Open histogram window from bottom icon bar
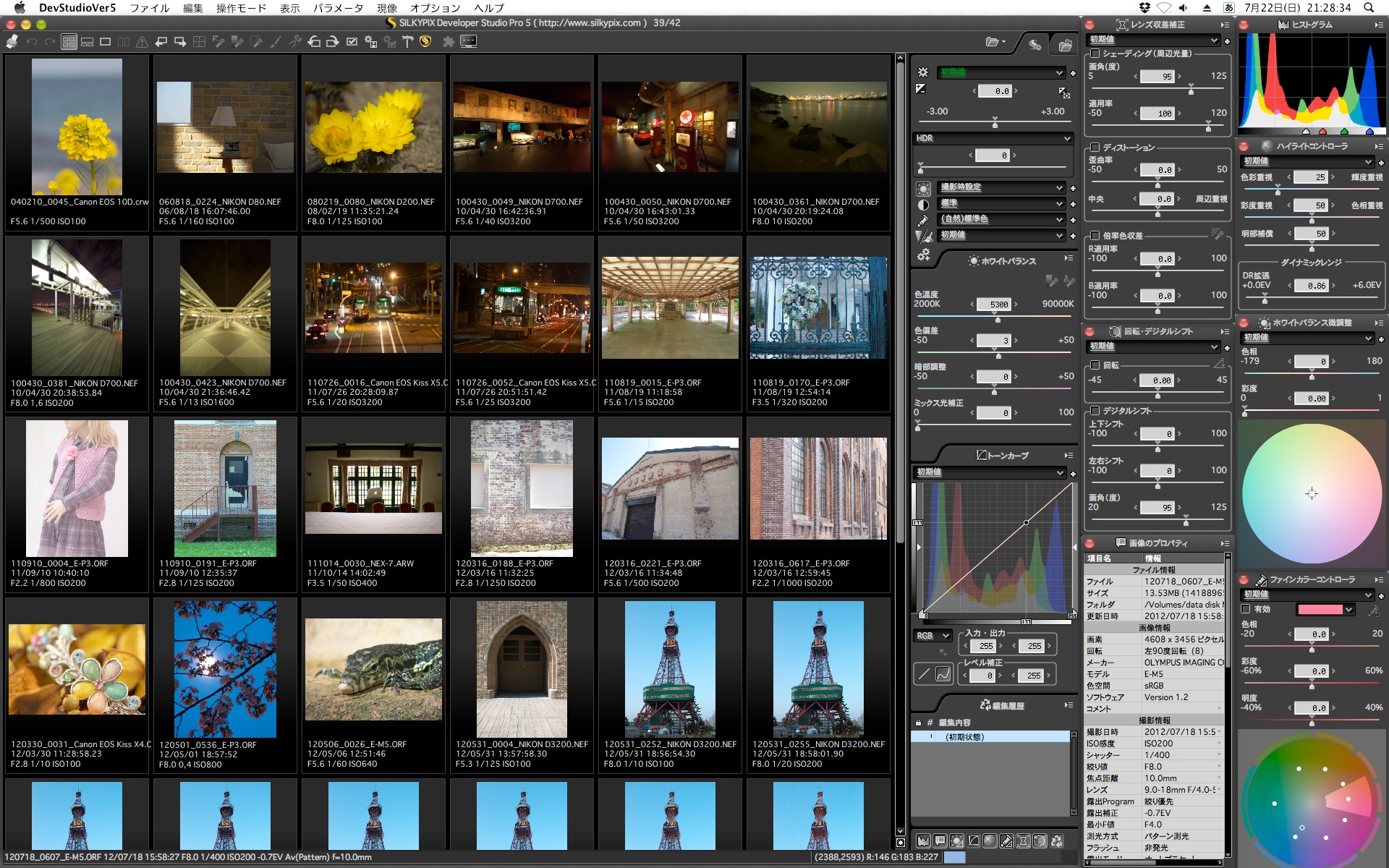This screenshot has width=1389, height=868. coord(922,841)
